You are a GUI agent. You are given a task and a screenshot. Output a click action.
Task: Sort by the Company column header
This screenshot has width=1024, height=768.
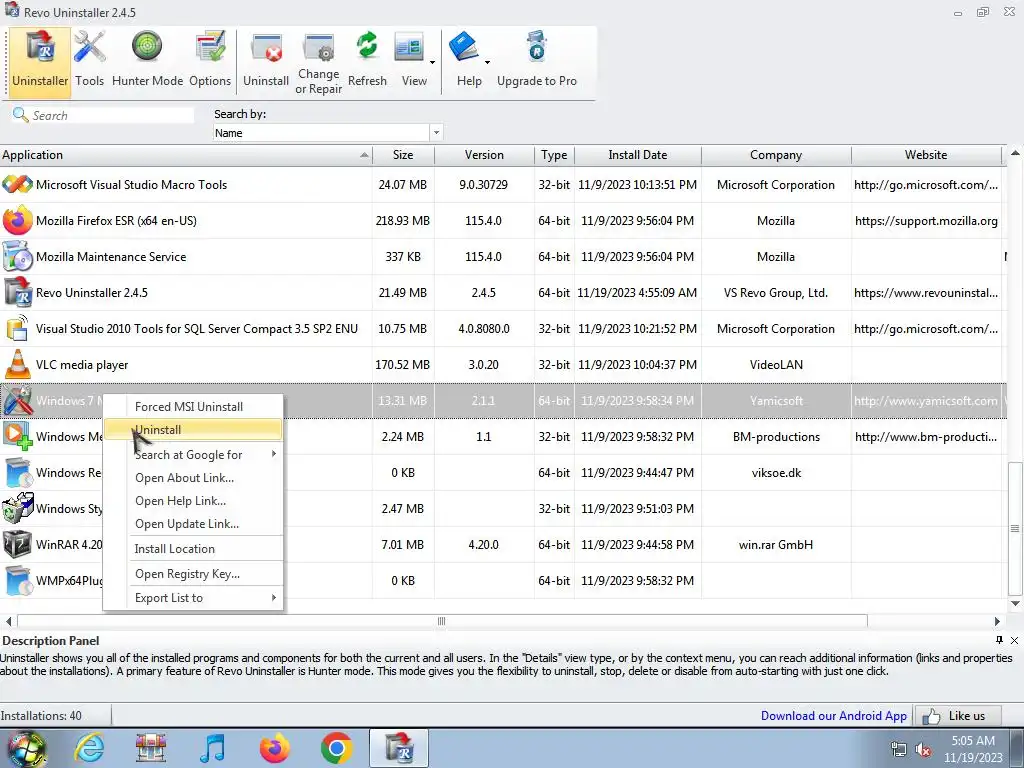pyautogui.click(x=776, y=155)
